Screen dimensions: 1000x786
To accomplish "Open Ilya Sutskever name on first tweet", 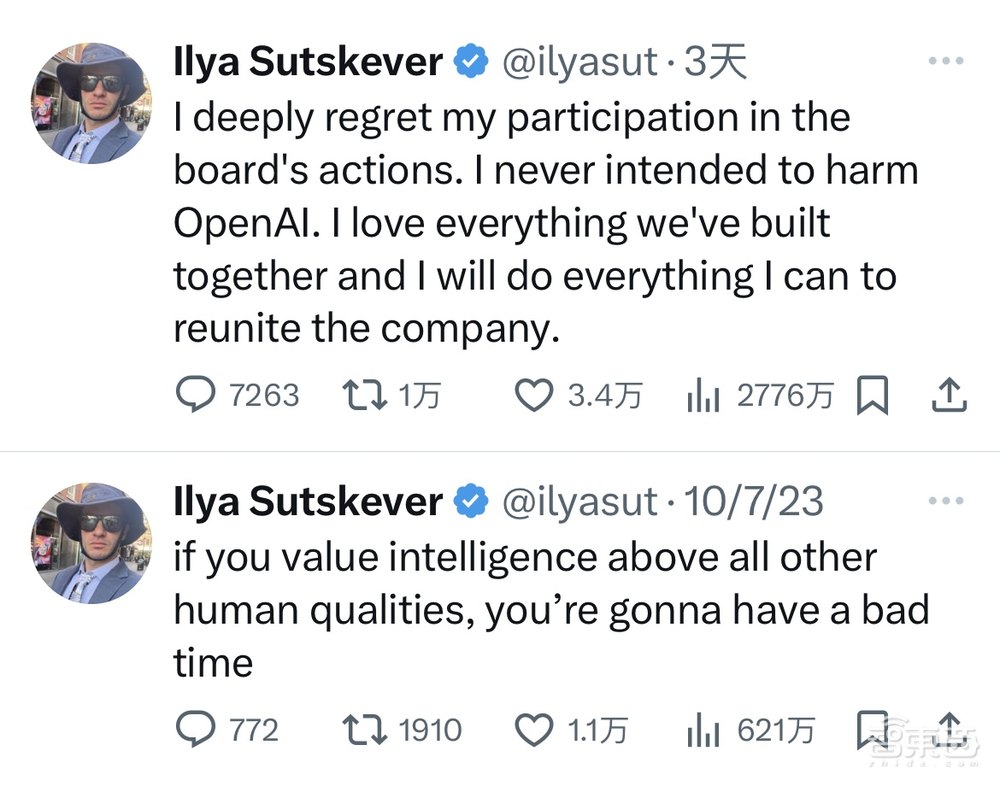I will (x=308, y=63).
